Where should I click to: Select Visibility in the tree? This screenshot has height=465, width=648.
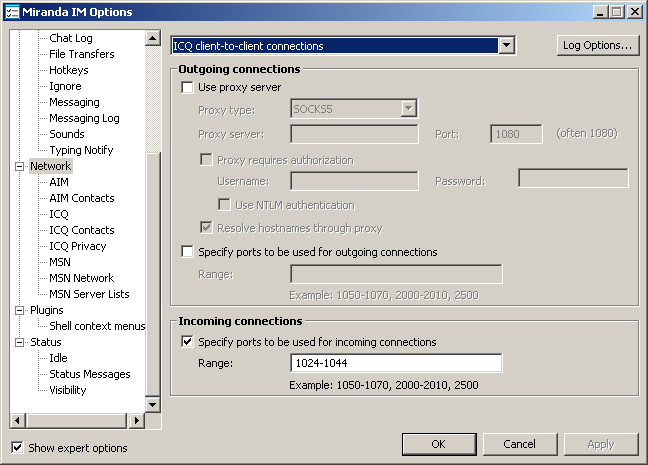pos(68,390)
